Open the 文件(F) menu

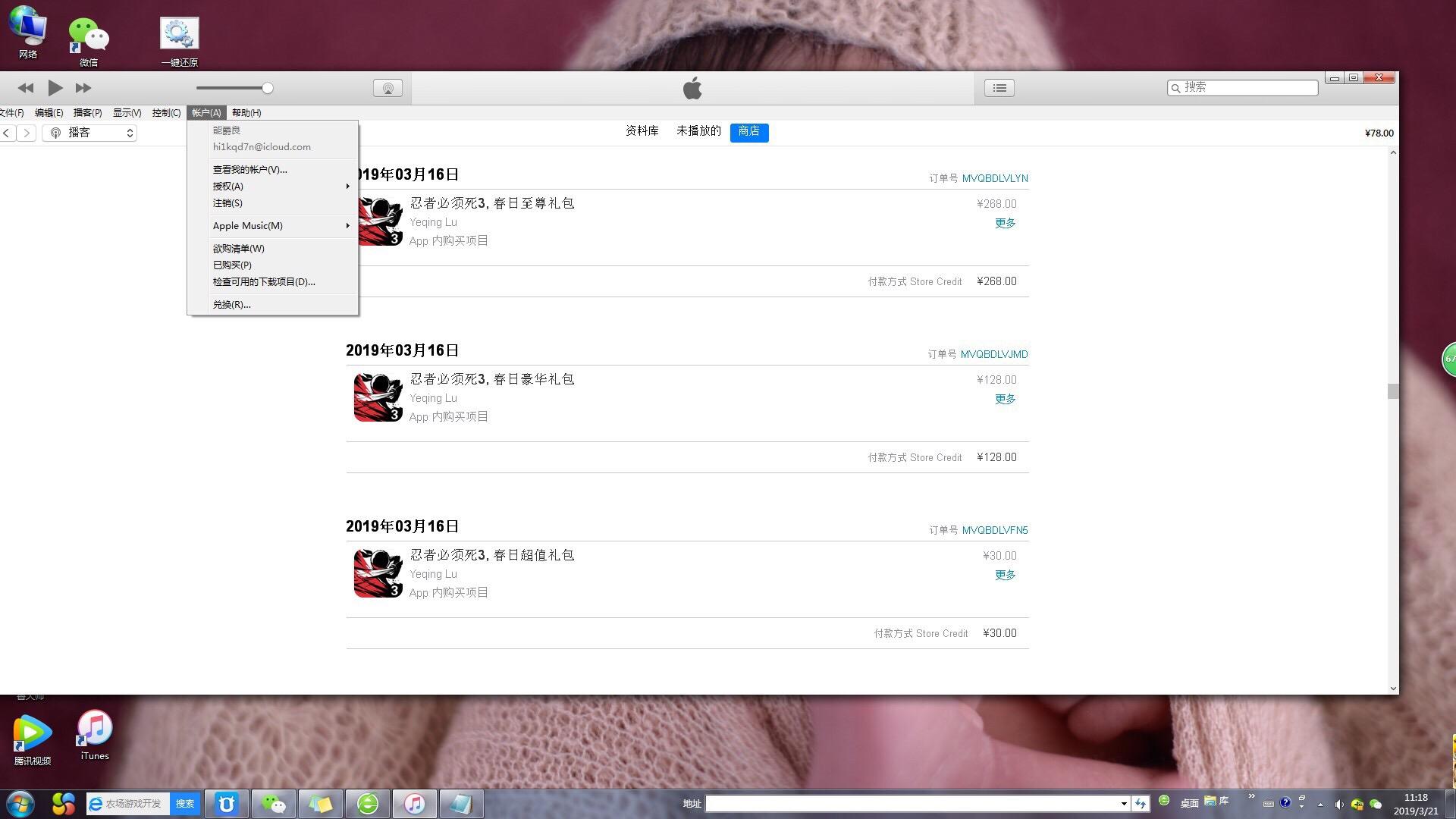tap(11, 112)
